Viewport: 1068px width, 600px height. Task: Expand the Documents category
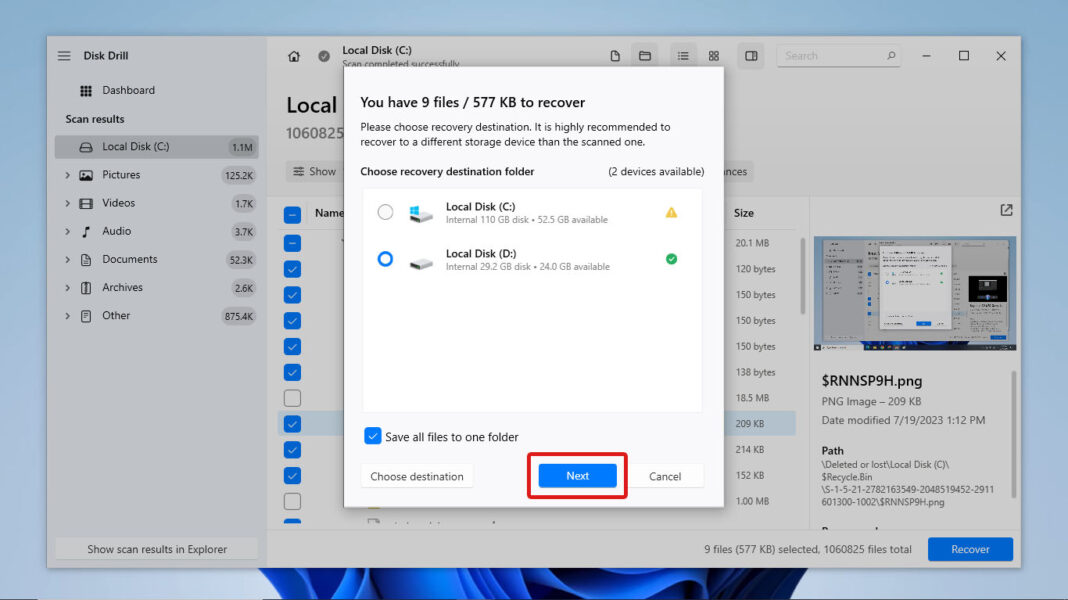(67, 259)
